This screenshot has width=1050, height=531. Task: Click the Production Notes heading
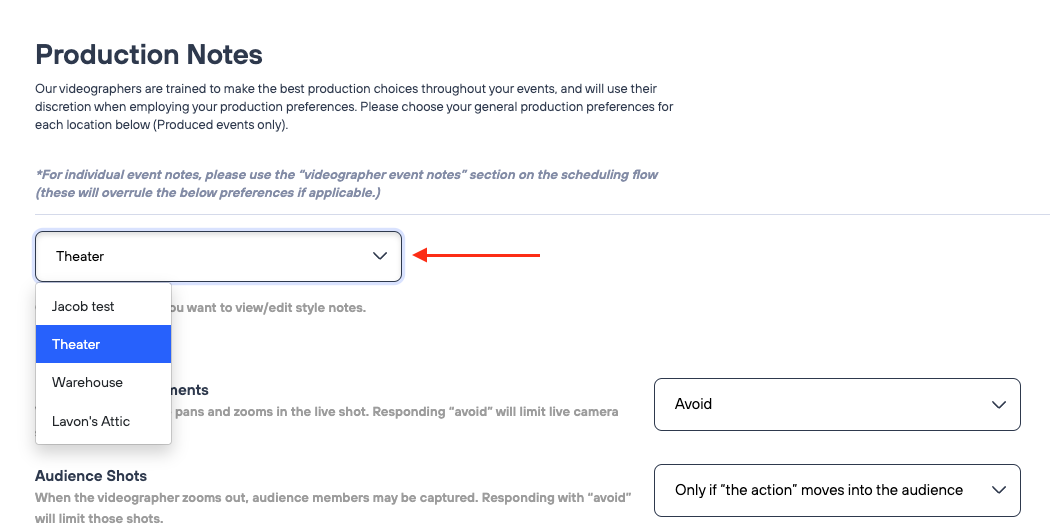149,54
